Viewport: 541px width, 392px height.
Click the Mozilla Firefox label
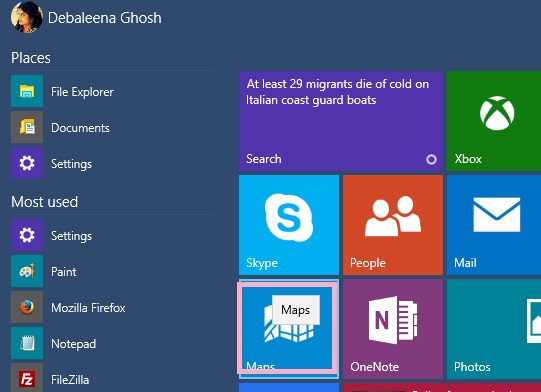pos(88,307)
